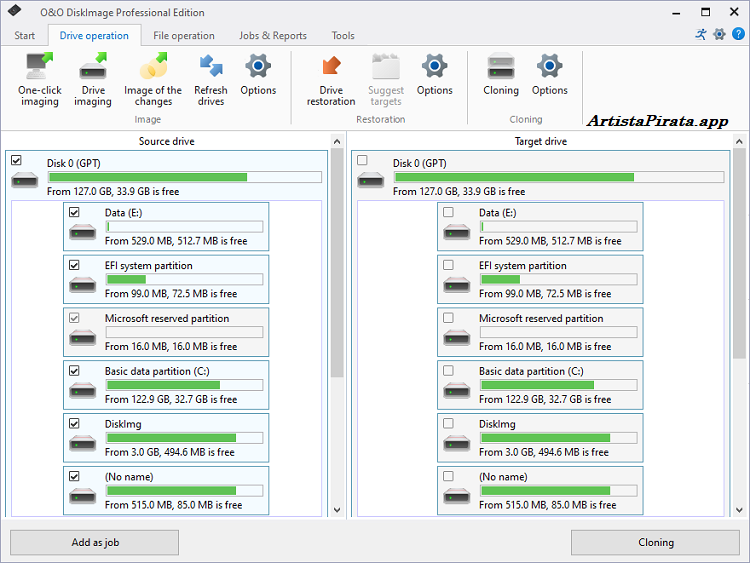The image size is (750, 563).
Task: Check target Basic data partition (C:) checkbox
Action: 448,371
